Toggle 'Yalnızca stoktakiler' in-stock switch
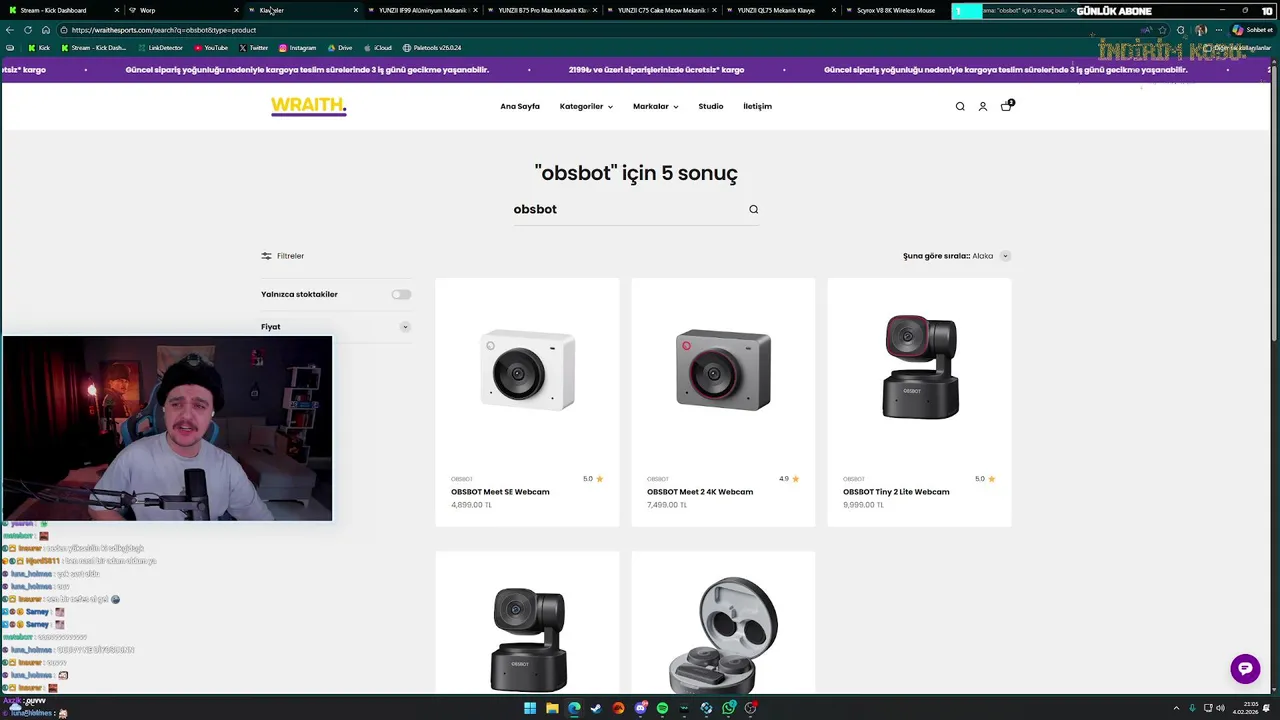The height and width of the screenshot is (720, 1280). (401, 294)
